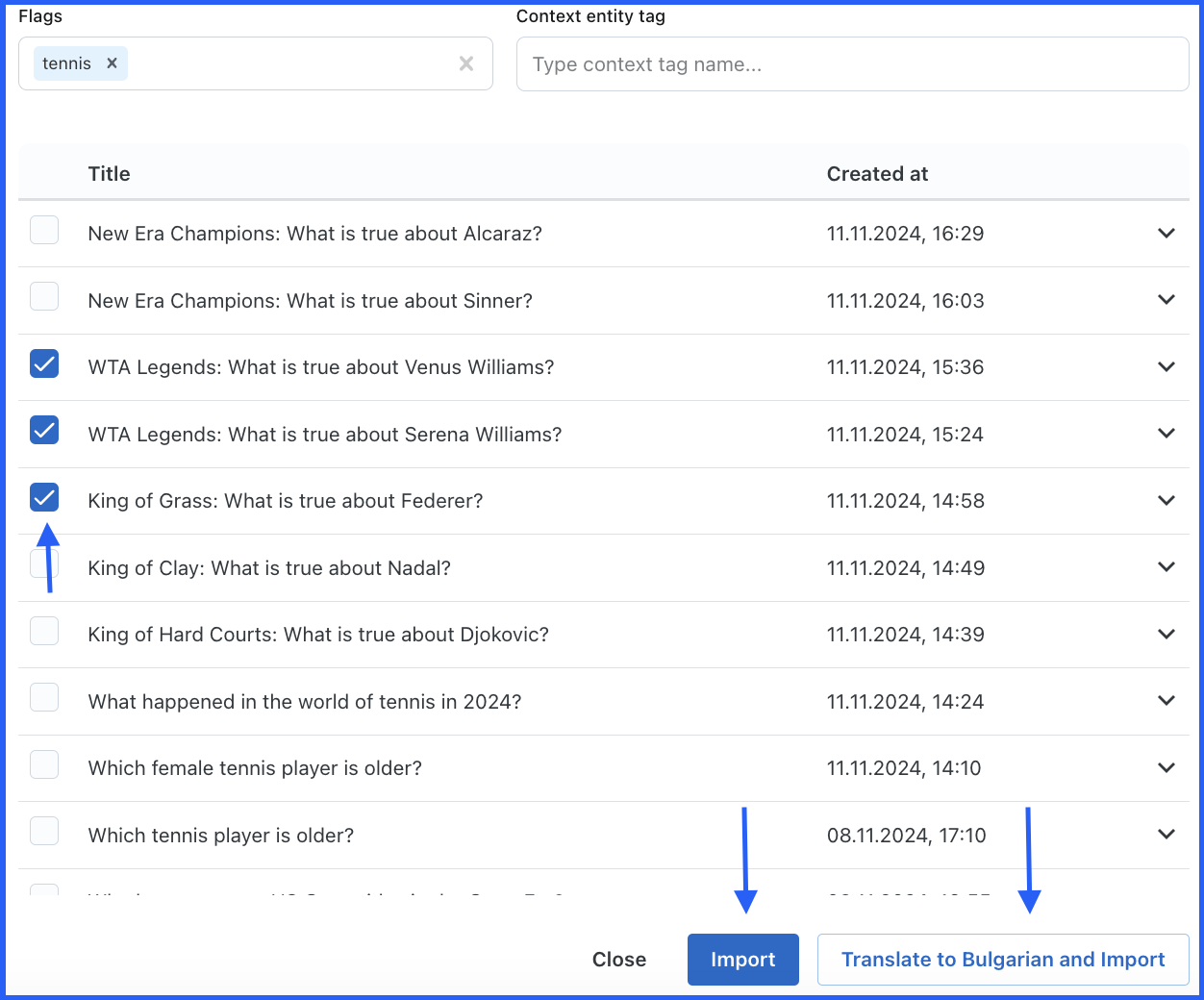The height and width of the screenshot is (1000, 1204).
Task: Expand the Djokovic quiz row
Action: pos(1166,634)
